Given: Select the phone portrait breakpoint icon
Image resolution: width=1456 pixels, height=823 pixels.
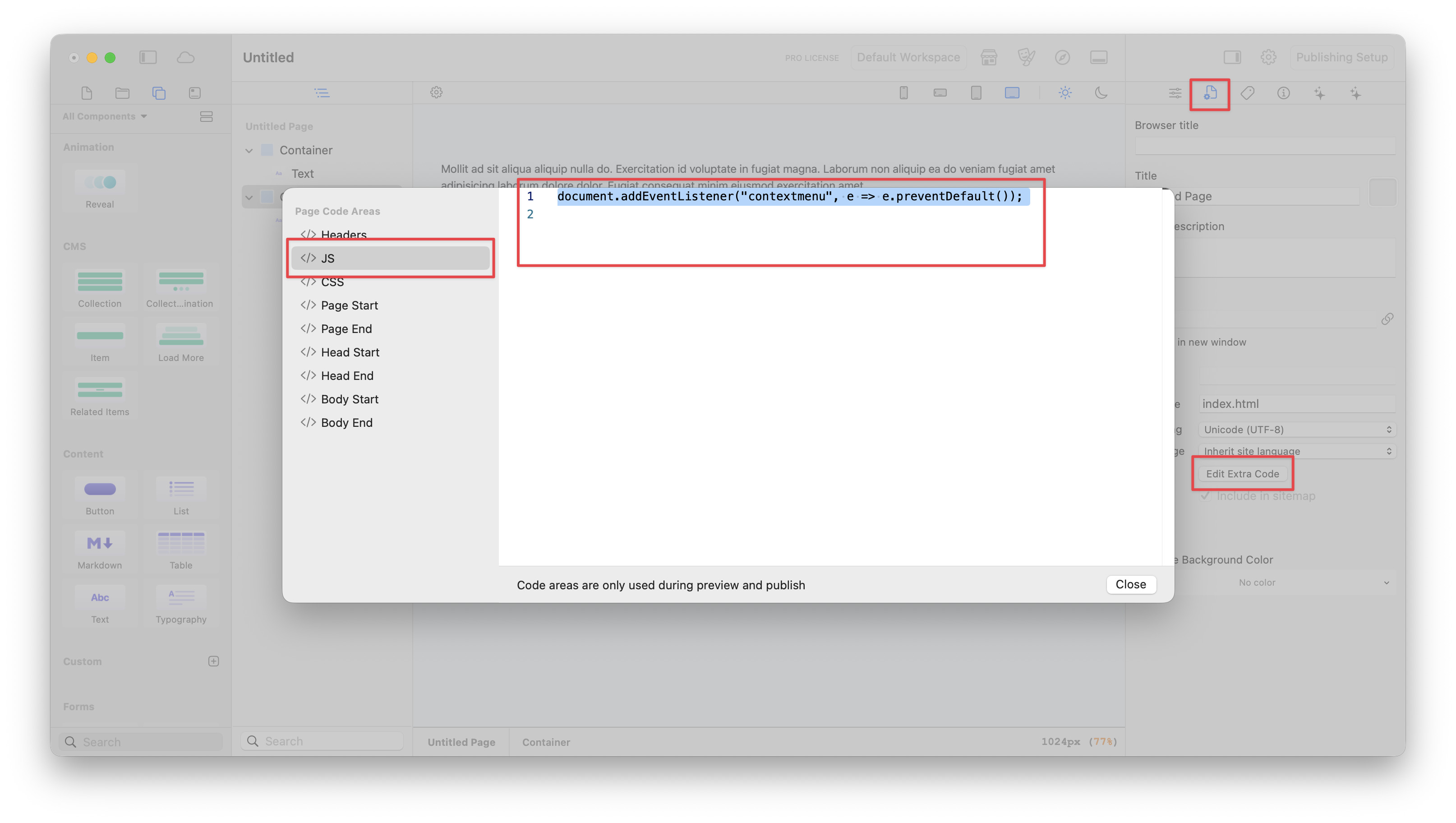Looking at the screenshot, I should 904,92.
